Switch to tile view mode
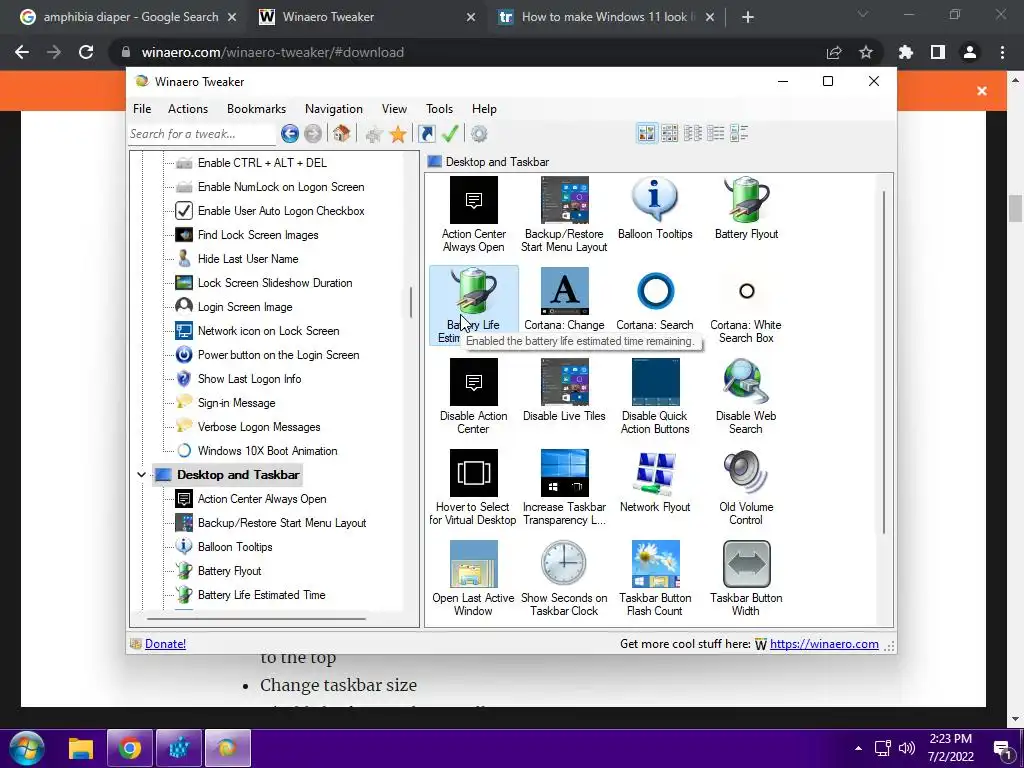 tap(739, 133)
